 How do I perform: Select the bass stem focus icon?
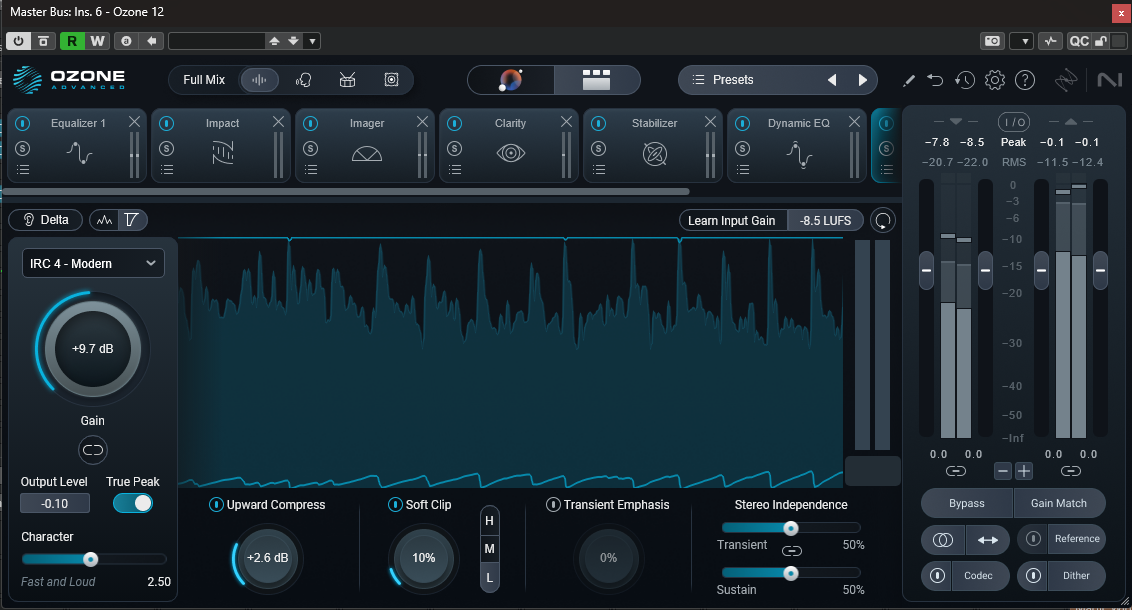(391, 79)
